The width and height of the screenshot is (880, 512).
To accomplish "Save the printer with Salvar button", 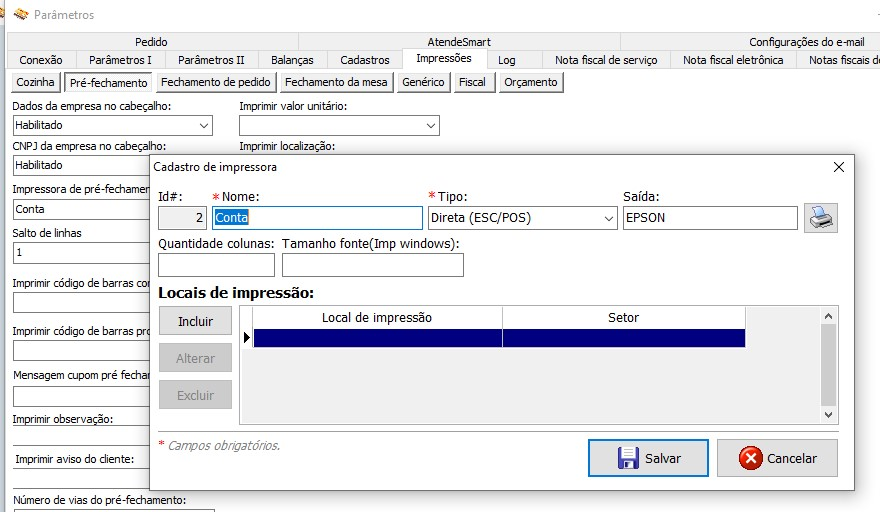I will [648, 458].
